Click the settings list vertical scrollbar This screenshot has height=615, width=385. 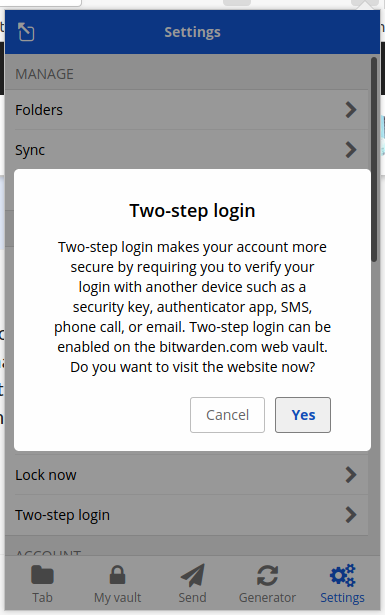point(374,159)
